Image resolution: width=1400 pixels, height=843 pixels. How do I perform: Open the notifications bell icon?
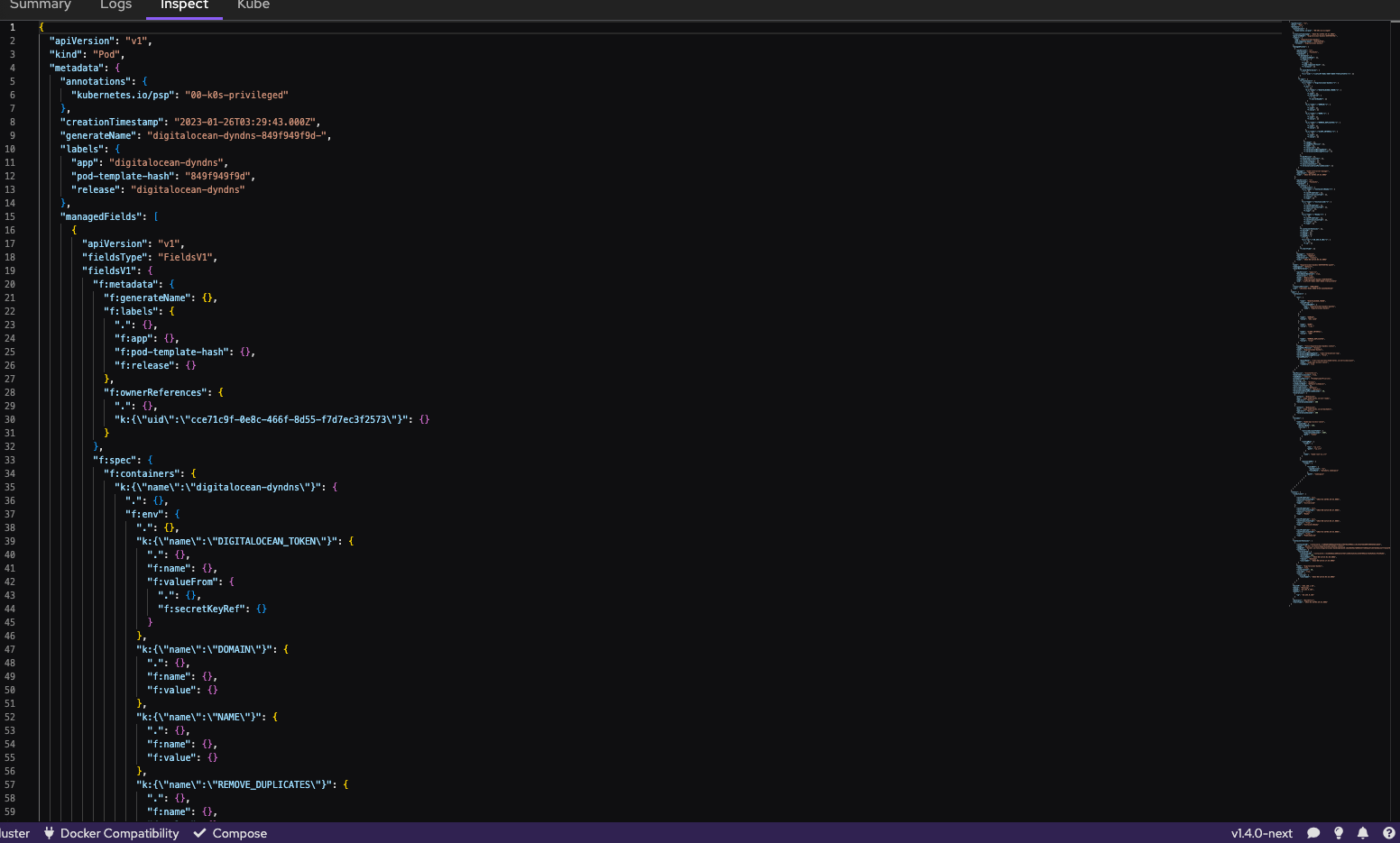1362,833
